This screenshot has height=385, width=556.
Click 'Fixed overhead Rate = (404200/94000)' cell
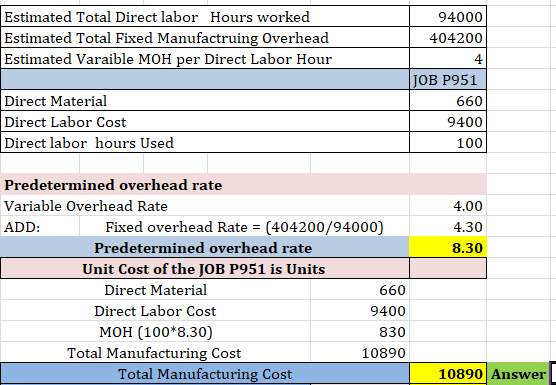tap(244, 227)
